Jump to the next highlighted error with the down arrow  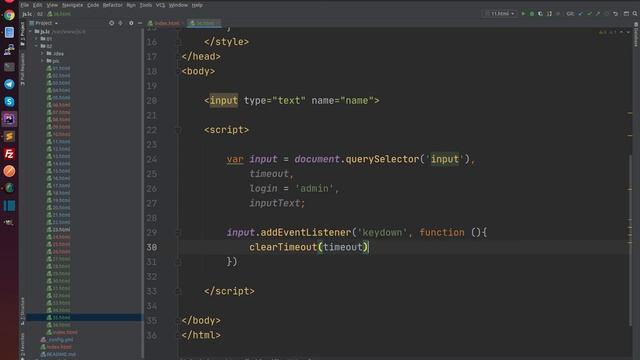(628, 32)
